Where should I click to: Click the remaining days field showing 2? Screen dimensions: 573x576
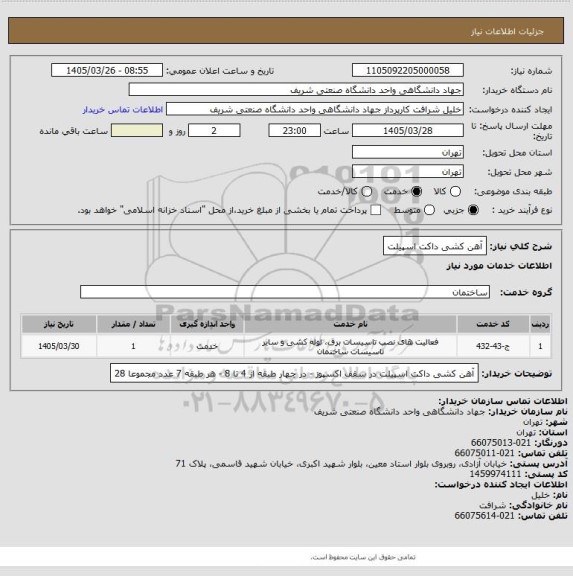214,130
